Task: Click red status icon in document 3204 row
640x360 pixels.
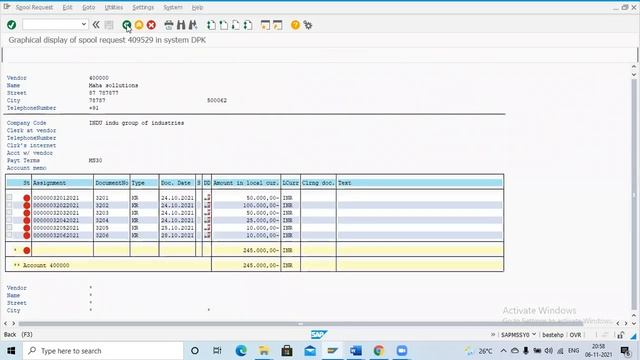Action: pos(27,220)
